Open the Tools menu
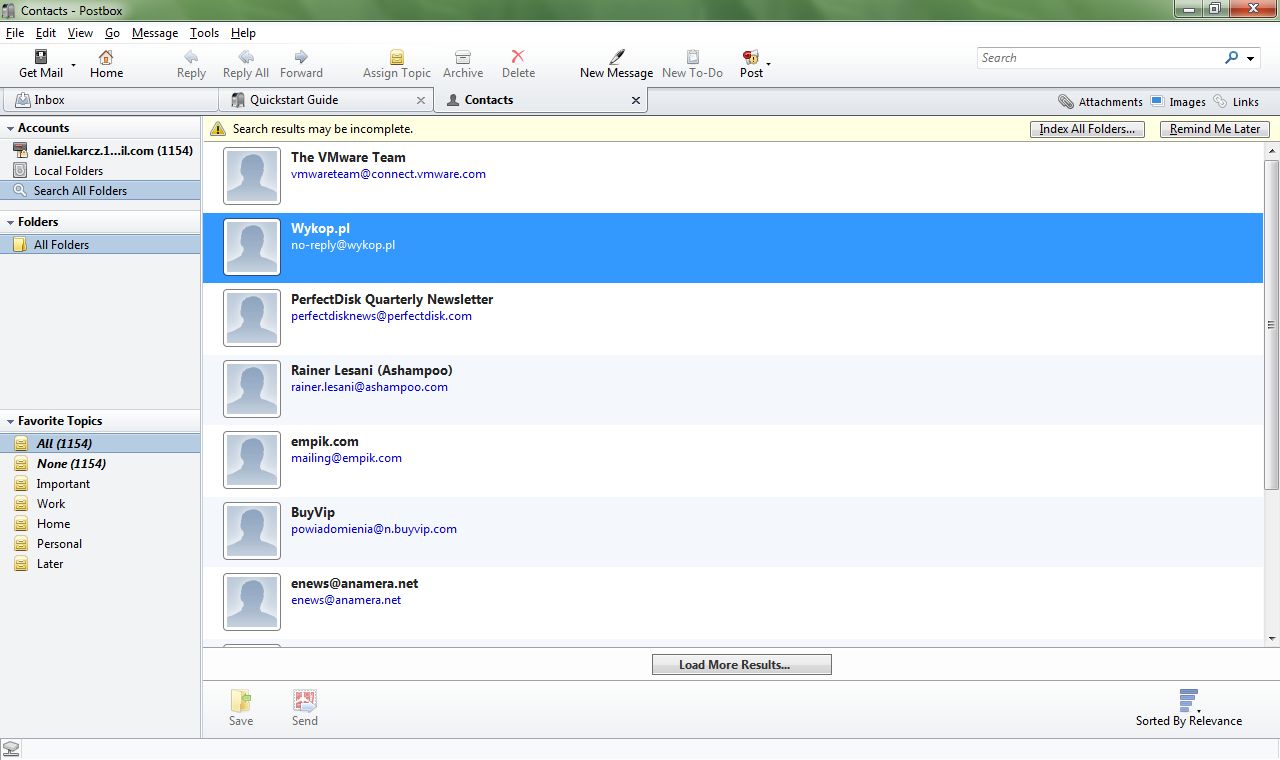 tap(204, 33)
